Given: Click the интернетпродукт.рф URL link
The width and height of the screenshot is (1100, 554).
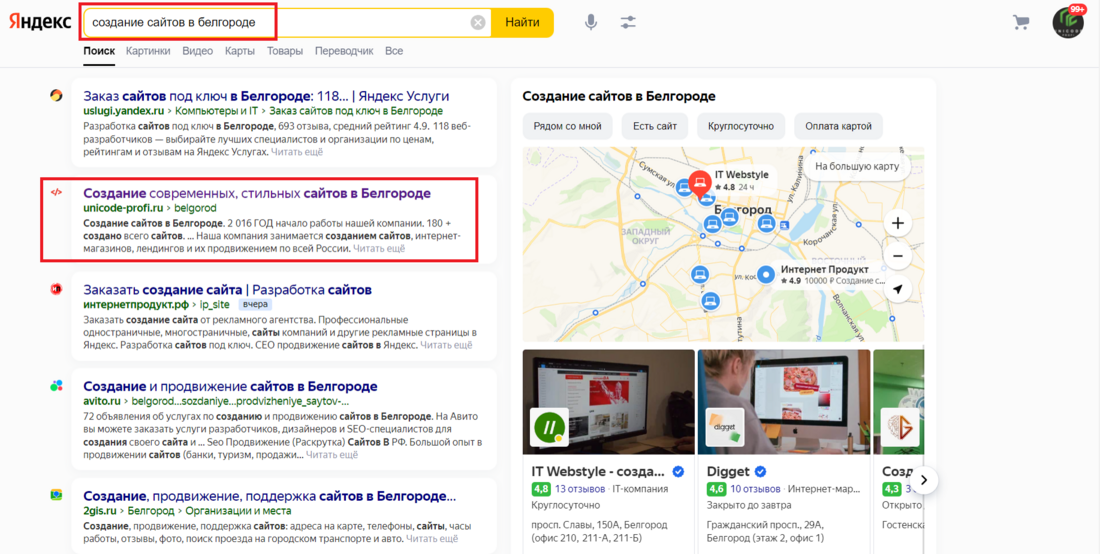Looking at the screenshot, I should coord(135,304).
